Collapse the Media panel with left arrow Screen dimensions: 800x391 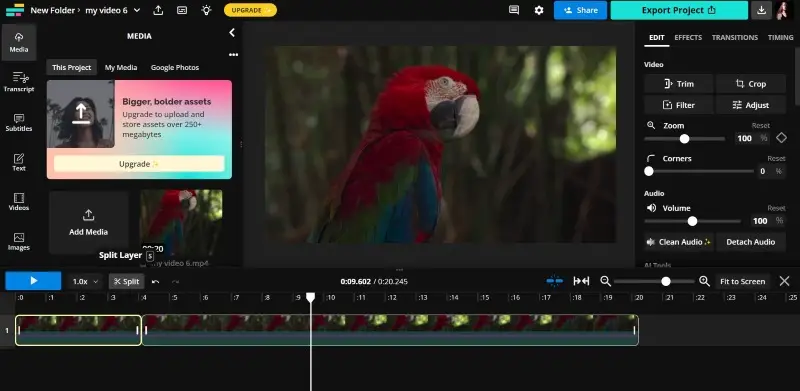[232, 33]
